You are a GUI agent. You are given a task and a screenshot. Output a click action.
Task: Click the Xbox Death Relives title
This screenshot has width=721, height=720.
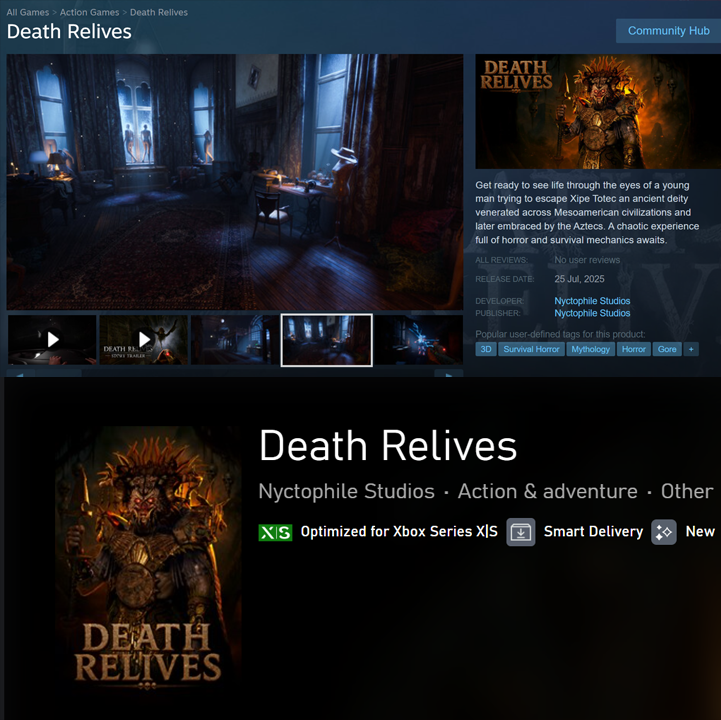tap(388, 446)
